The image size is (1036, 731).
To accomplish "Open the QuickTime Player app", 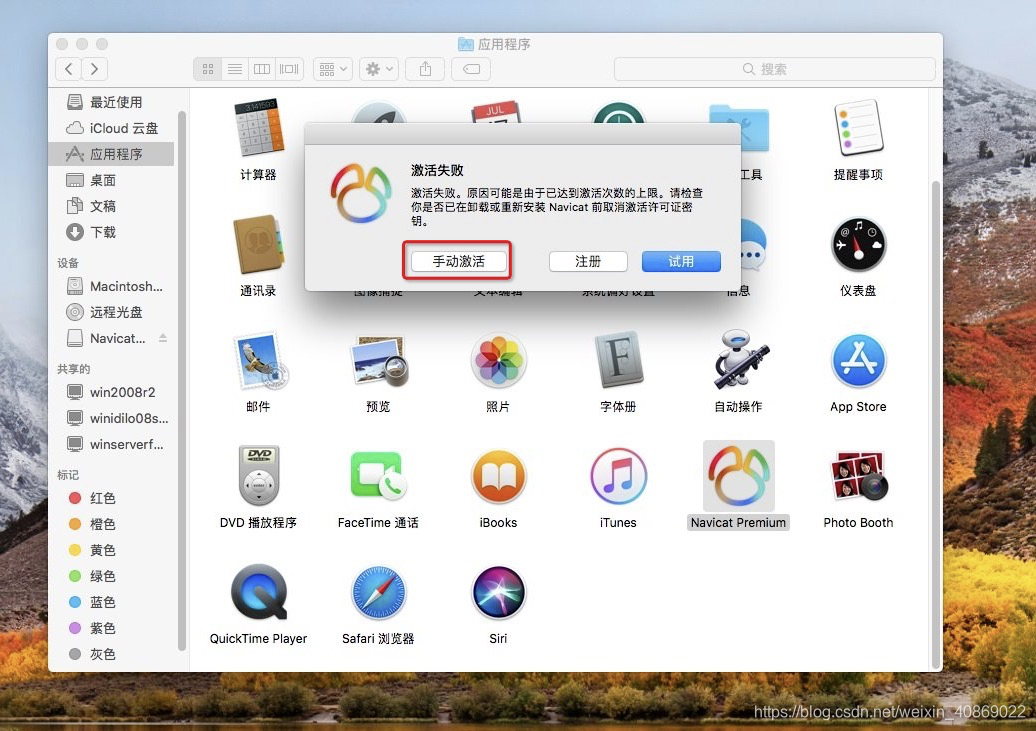I will pos(258,592).
